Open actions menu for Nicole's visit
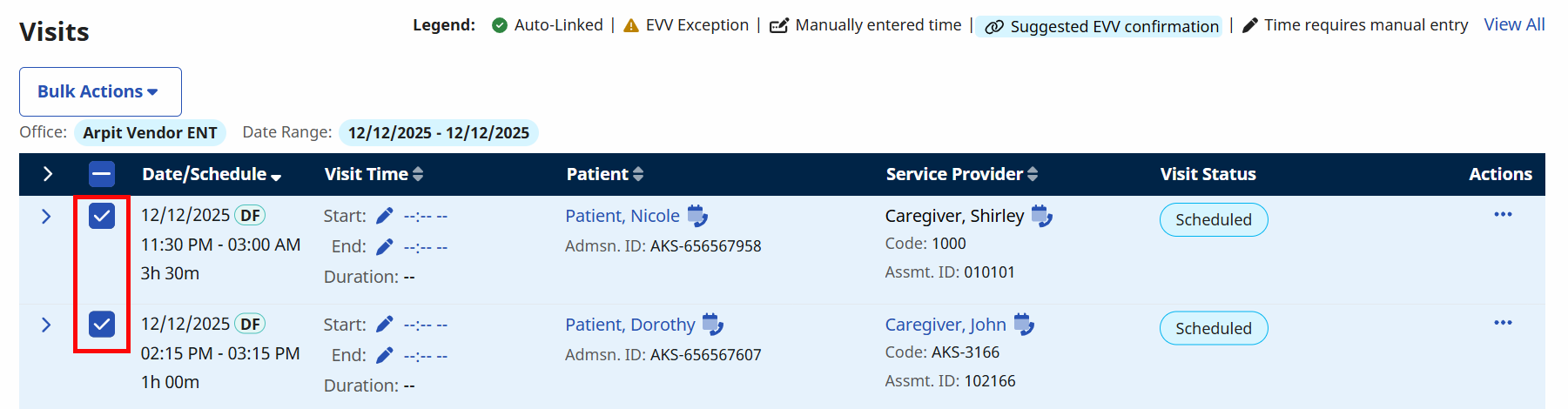Image resolution: width=1568 pixels, height=409 pixels. (1503, 214)
